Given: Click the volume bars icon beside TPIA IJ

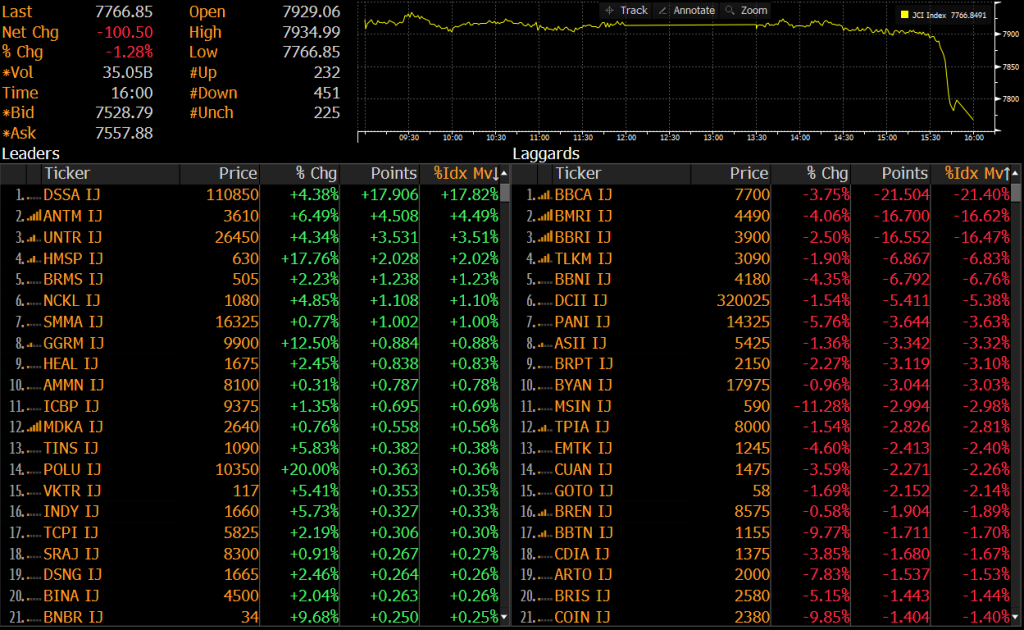Looking at the screenshot, I should click(545, 427).
